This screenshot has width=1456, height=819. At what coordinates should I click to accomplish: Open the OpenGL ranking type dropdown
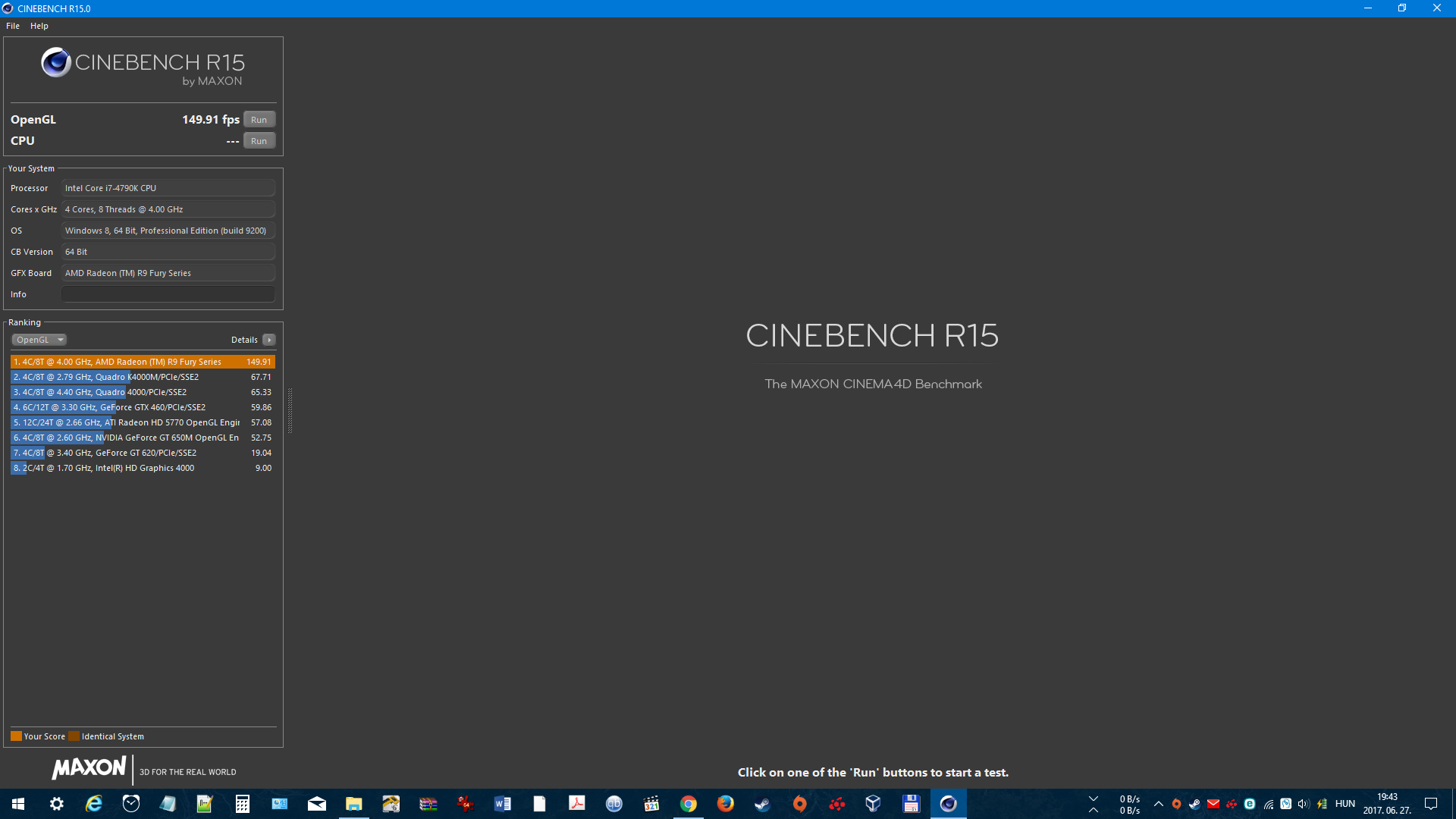(x=39, y=340)
